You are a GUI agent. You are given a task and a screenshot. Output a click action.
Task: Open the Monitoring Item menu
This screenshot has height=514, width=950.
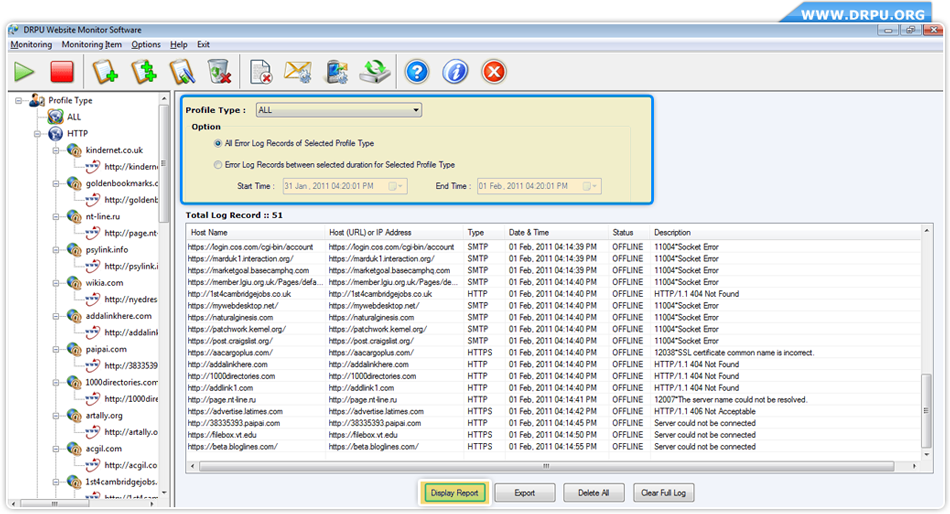click(91, 45)
